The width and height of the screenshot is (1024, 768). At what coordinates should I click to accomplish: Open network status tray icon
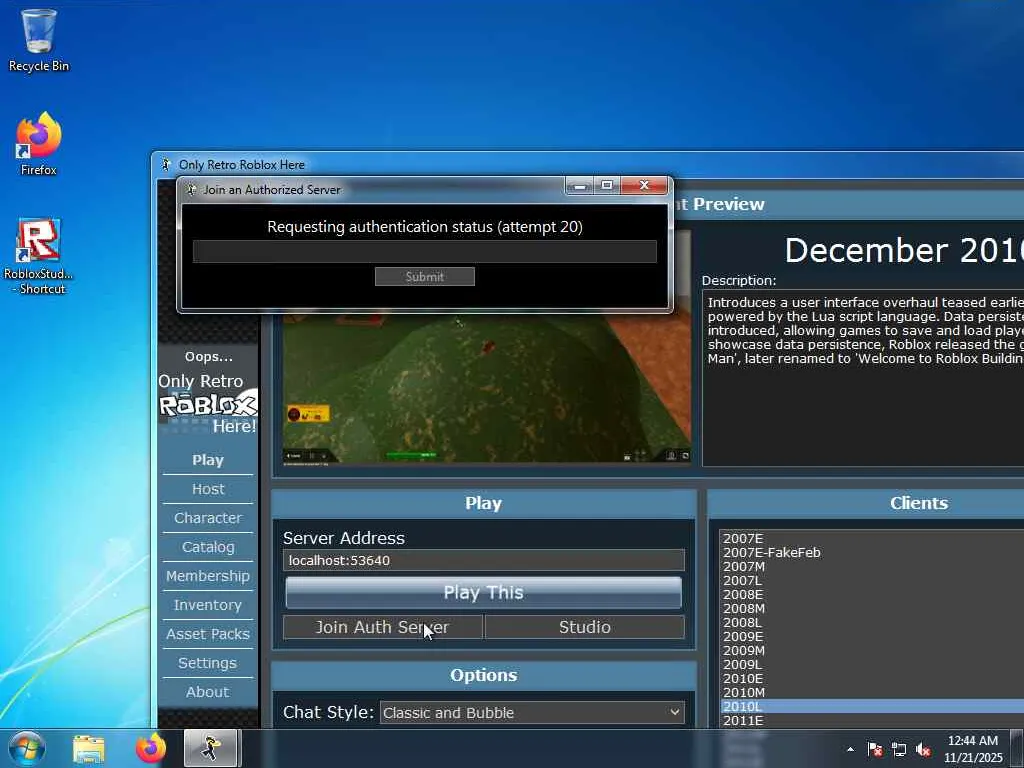pyautogui.click(x=899, y=749)
